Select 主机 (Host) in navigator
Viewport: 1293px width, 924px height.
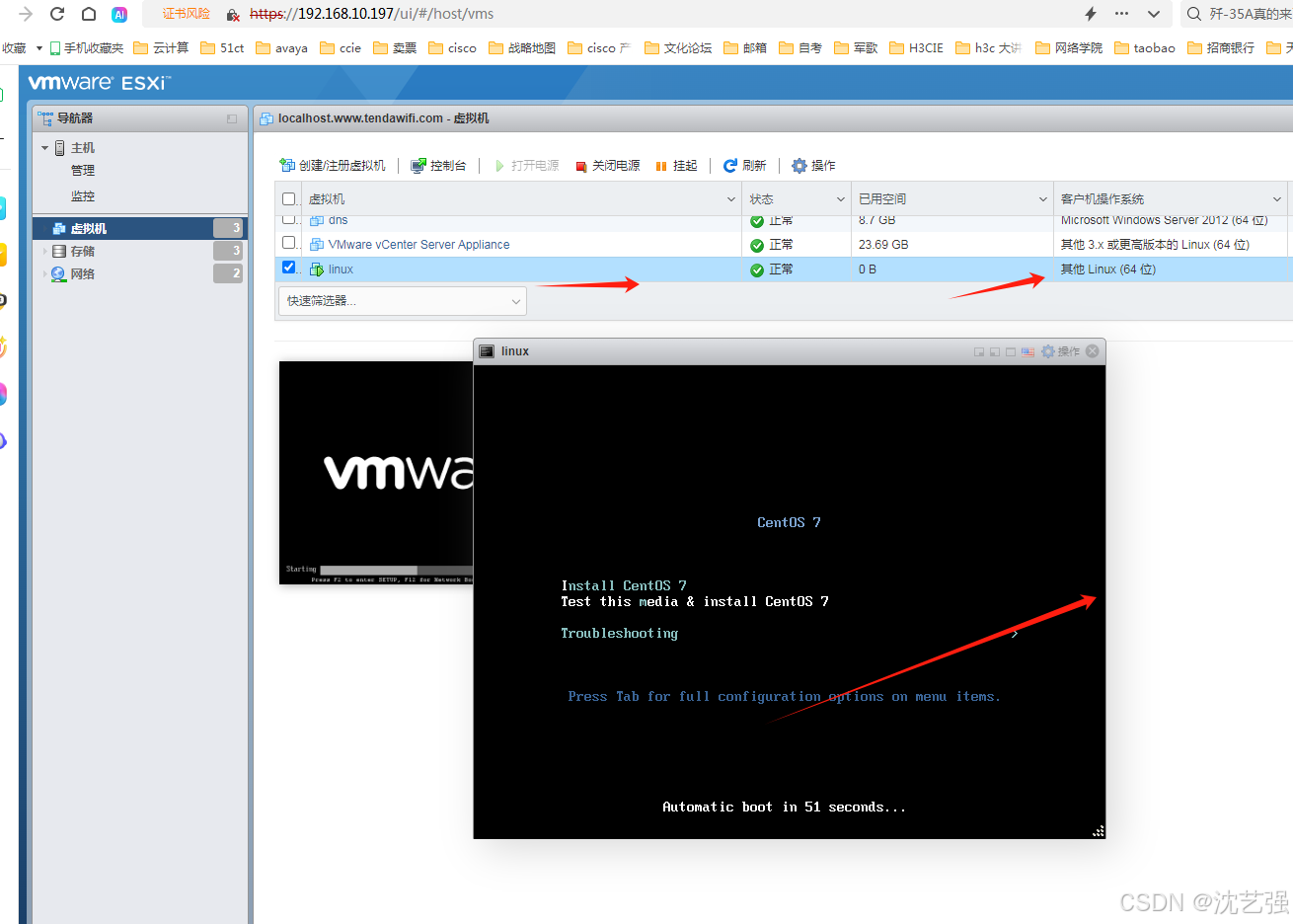pos(83,148)
